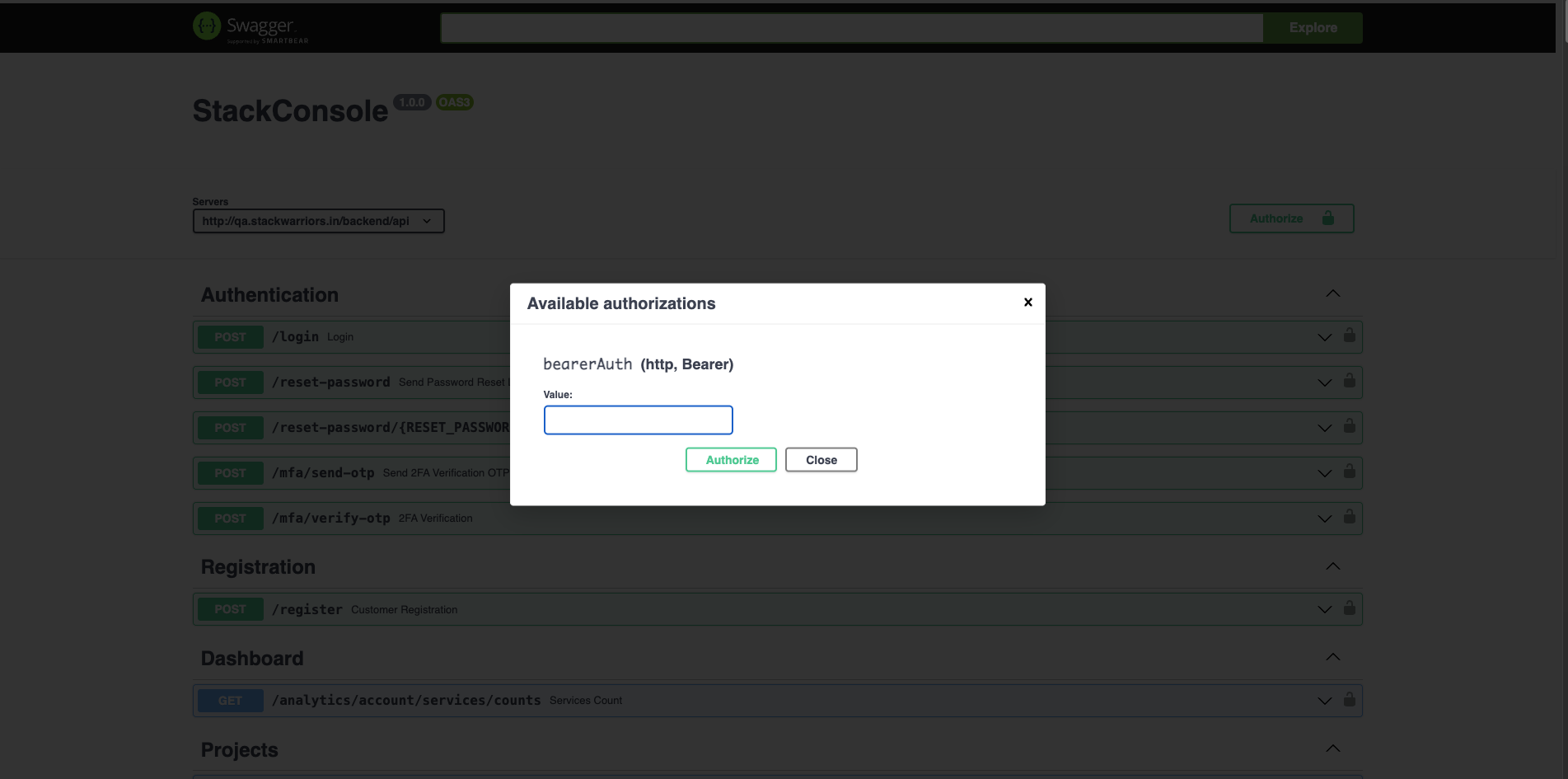Image resolution: width=1568 pixels, height=779 pixels.
Task: Click the Swagger logo
Action: pyautogui.click(x=250, y=28)
